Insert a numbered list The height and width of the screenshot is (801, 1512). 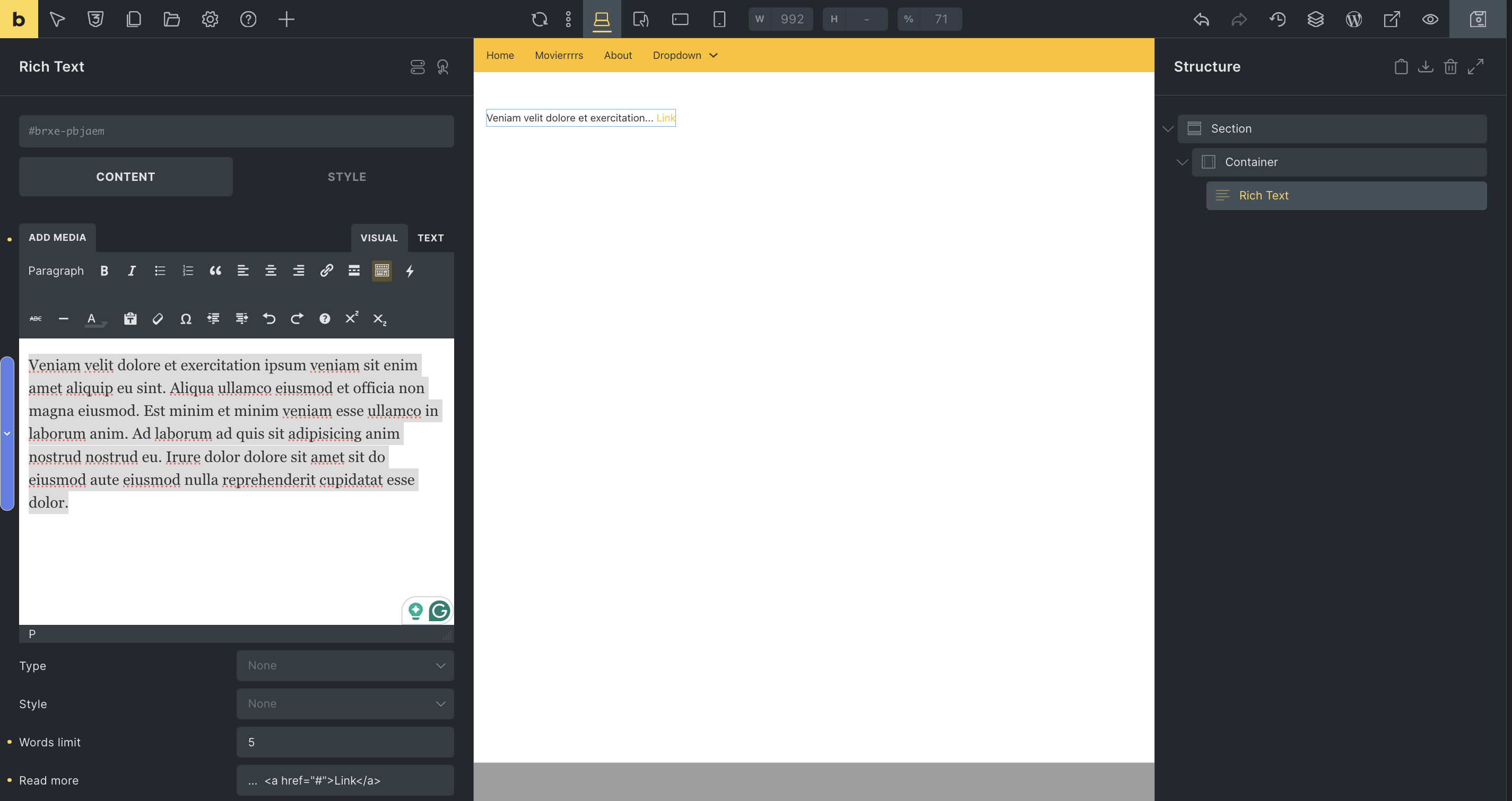click(x=187, y=271)
